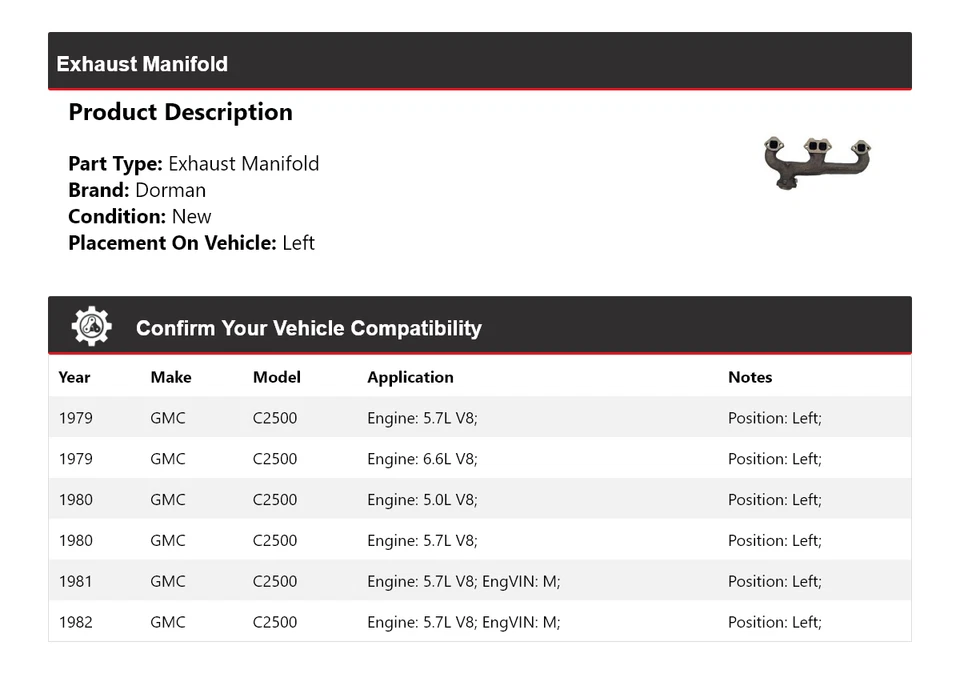Click the Year column header

click(x=74, y=377)
